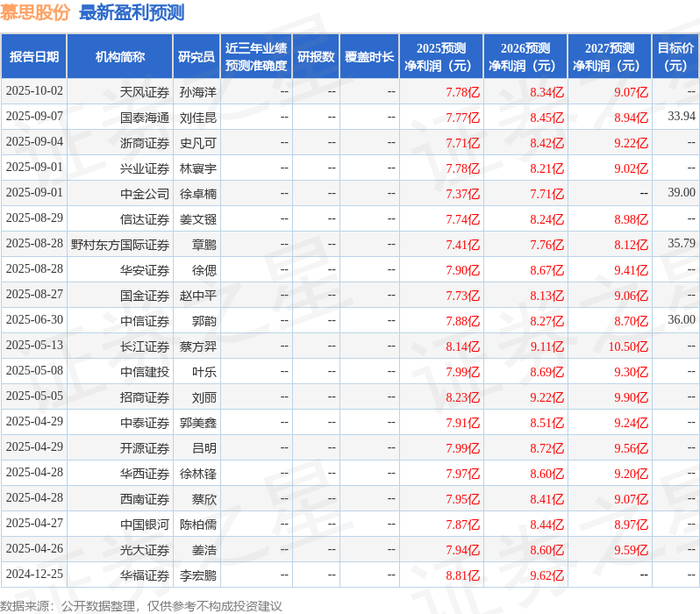Screen dimensions: 700x614
Task: Click the 2026预测净利润 column header
Action: coord(525,57)
